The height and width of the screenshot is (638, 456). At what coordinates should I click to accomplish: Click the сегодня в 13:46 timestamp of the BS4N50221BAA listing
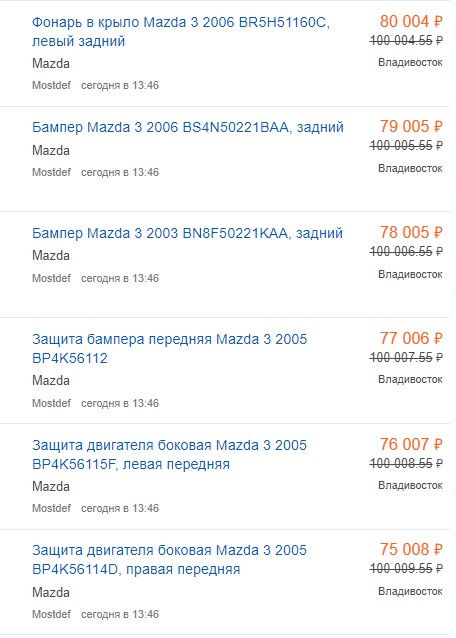(120, 172)
